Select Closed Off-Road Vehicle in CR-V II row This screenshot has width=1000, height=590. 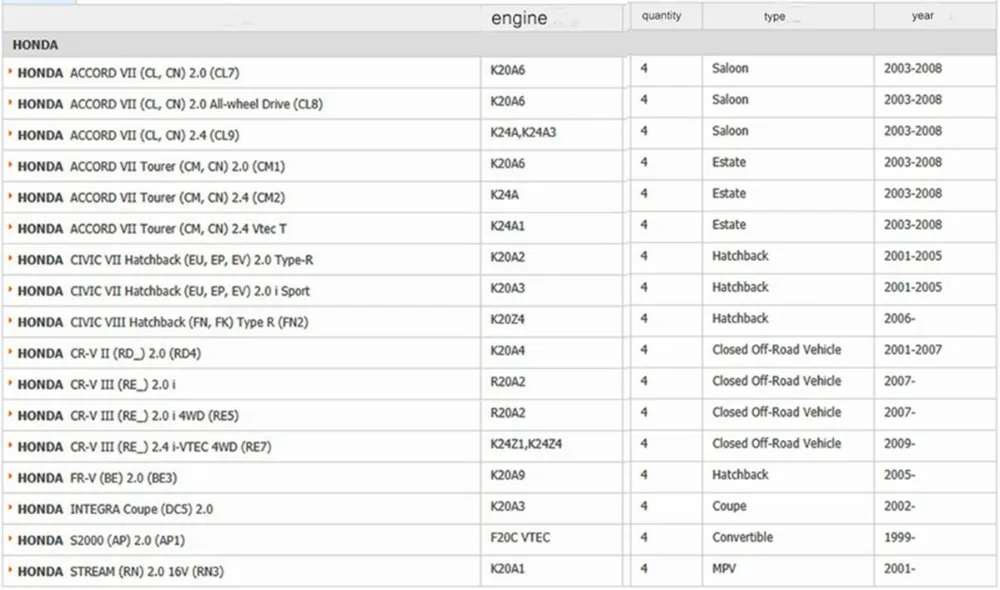776,350
